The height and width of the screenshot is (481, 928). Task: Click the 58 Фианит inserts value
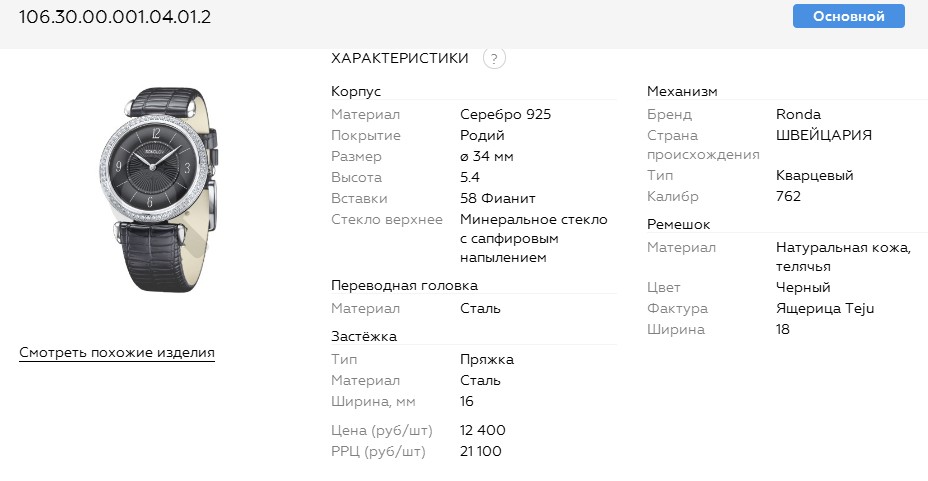(498, 198)
